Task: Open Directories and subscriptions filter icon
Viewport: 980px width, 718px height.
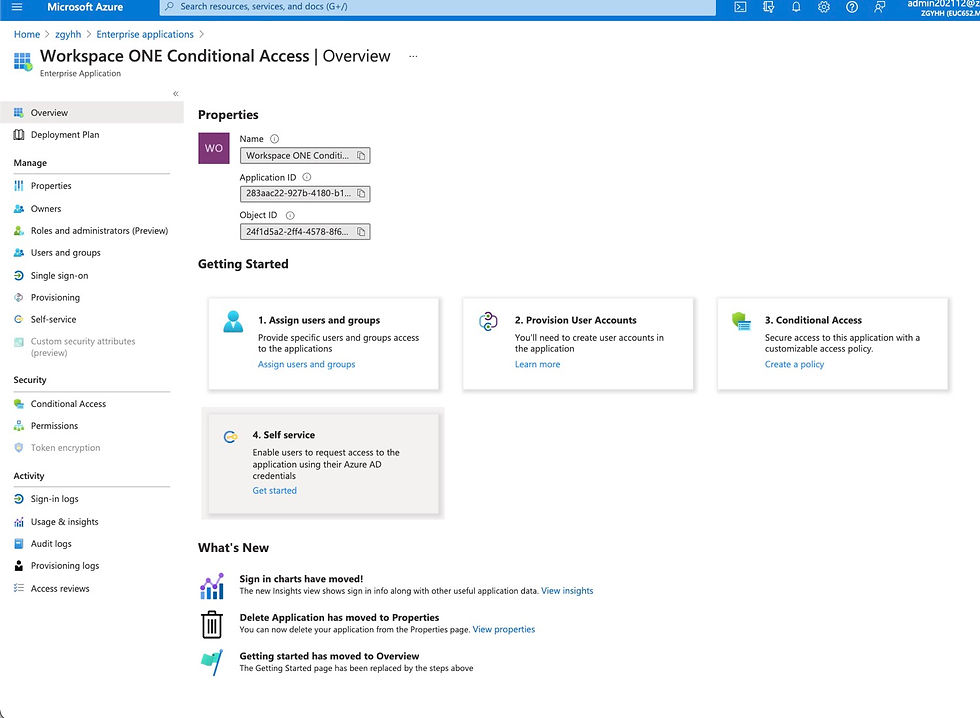Action: pyautogui.click(x=769, y=7)
